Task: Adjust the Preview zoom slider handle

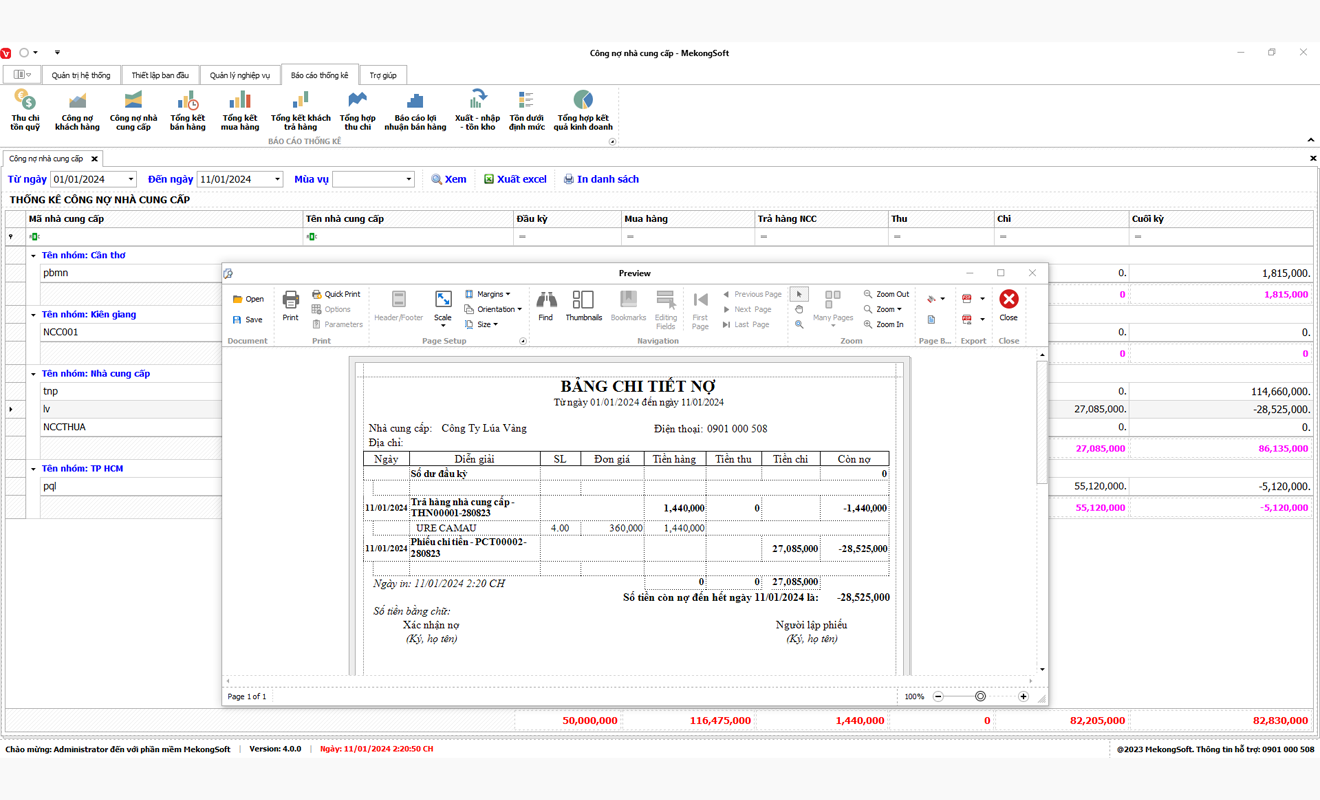Action: tap(980, 696)
